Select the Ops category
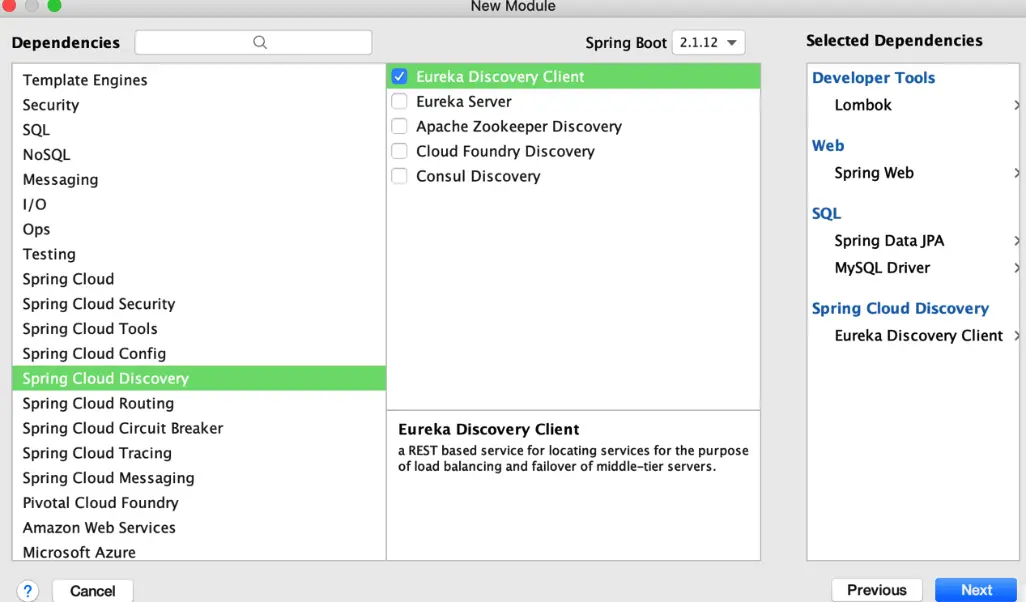Image resolution: width=1026 pixels, height=602 pixels. tap(199, 229)
